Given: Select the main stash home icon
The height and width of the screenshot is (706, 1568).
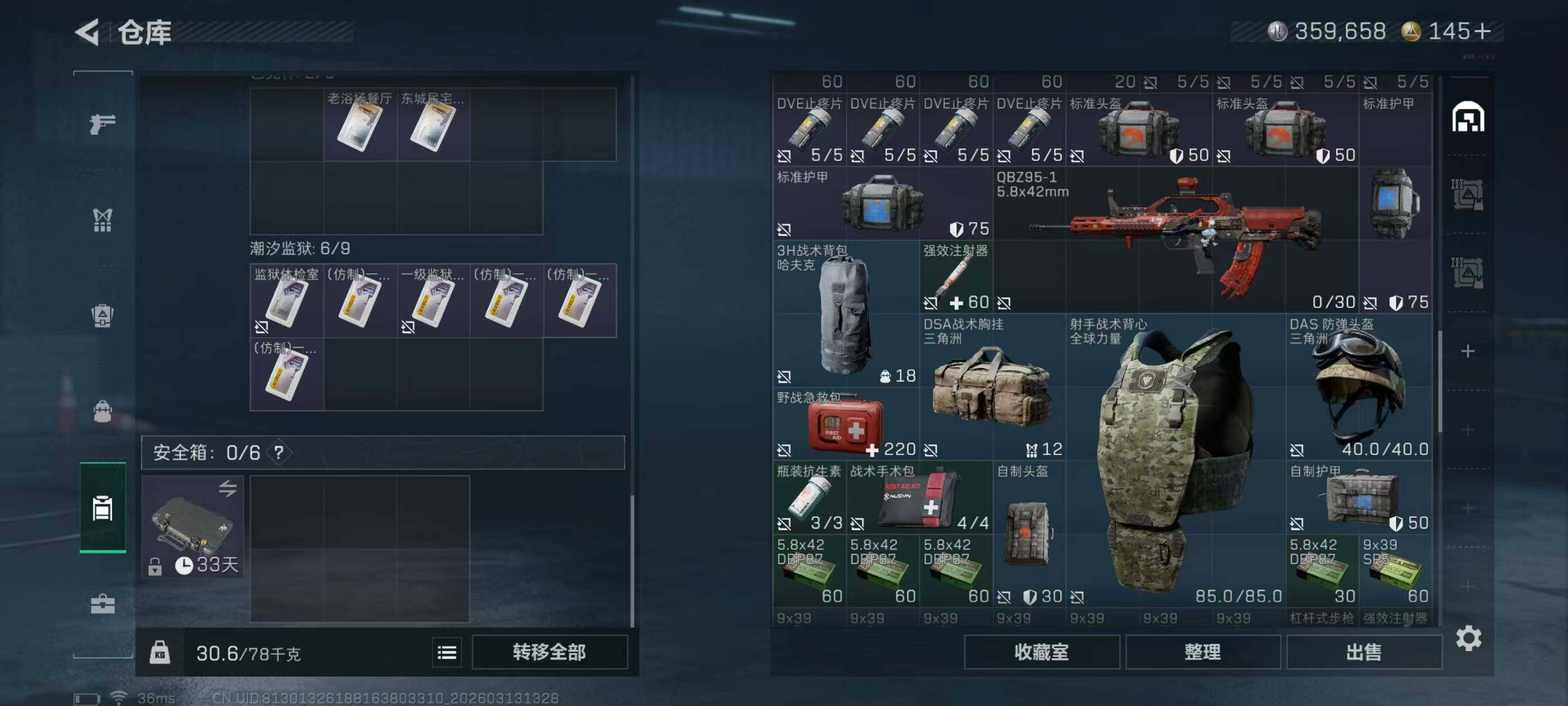Looking at the screenshot, I should point(1468,117).
